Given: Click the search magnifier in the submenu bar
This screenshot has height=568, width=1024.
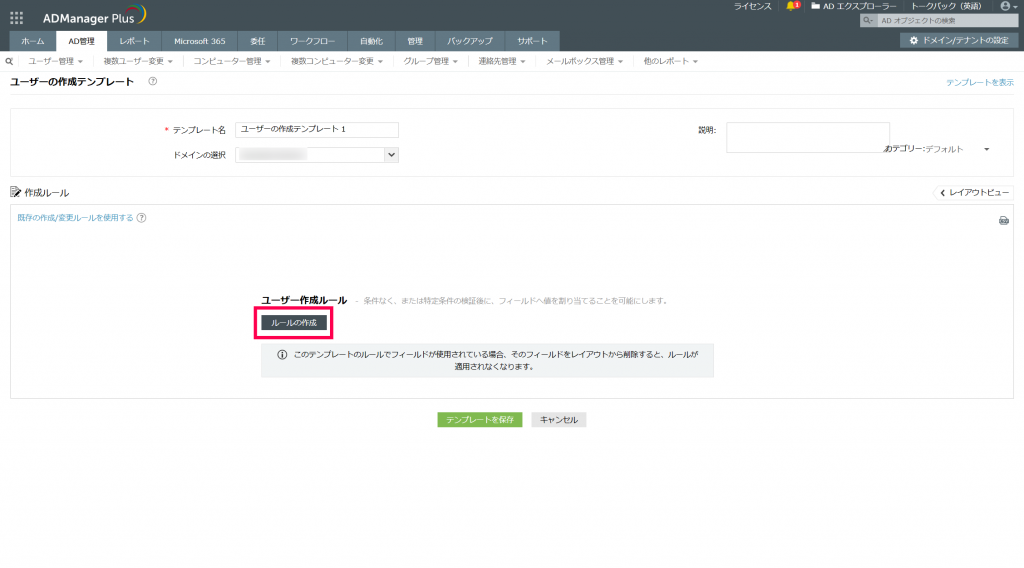Looking at the screenshot, I should 9,61.
